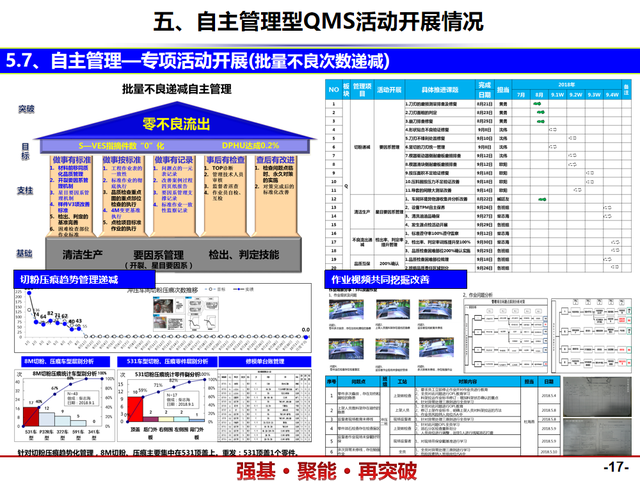Click the side label 目标
This screenshot has width=640, height=481.
[x=25, y=151]
